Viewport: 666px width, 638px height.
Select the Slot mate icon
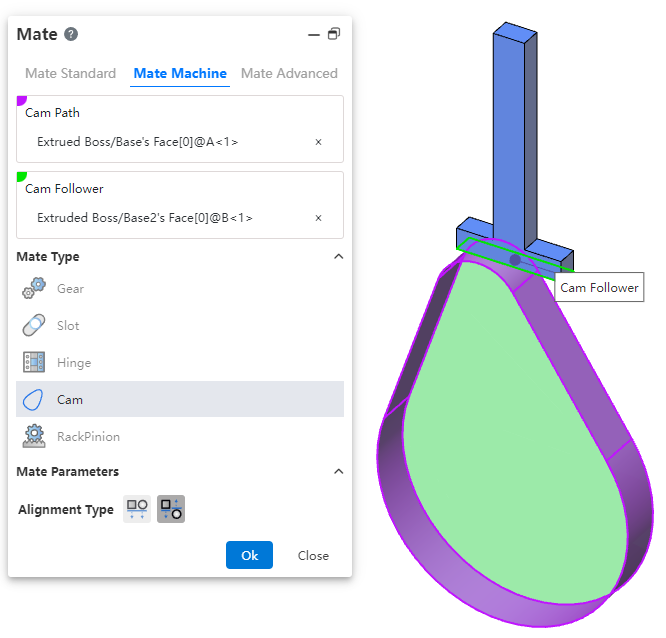pos(34,326)
